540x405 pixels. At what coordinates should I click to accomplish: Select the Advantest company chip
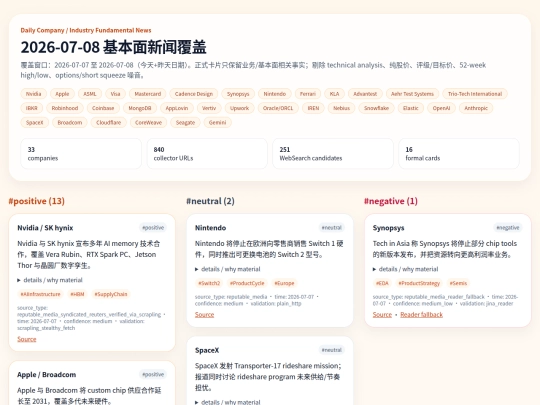click(x=365, y=94)
